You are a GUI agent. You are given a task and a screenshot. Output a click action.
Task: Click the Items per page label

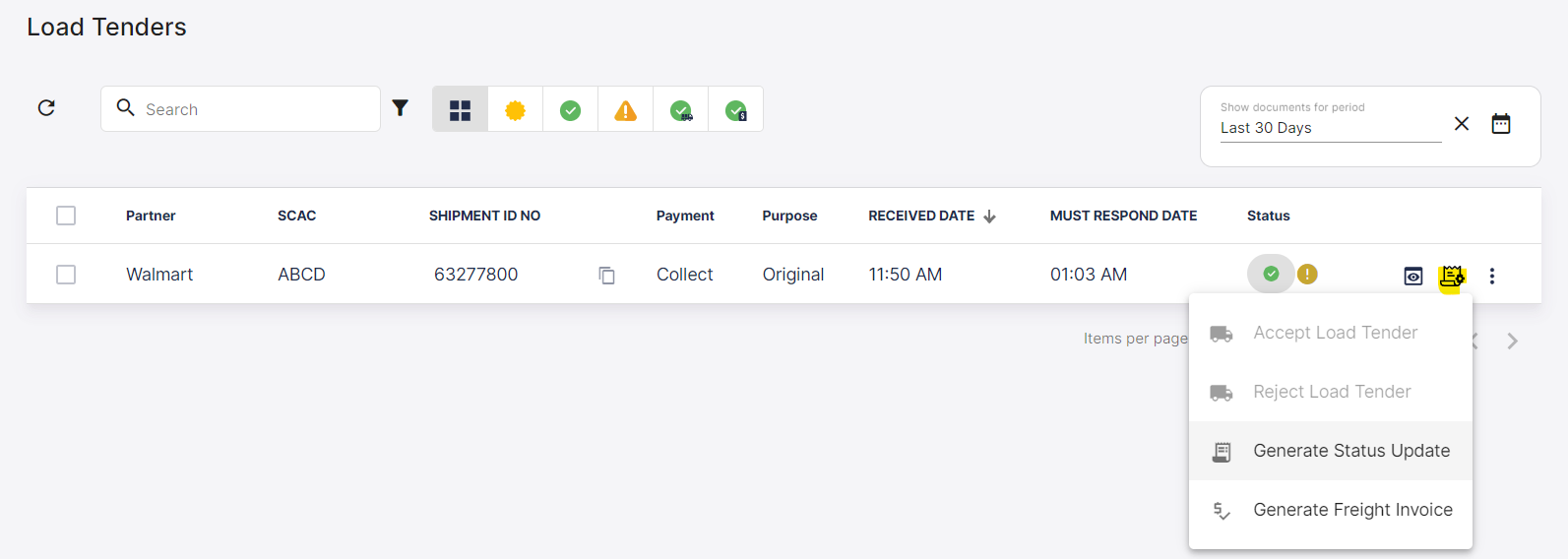pyautogui.click(x=1136, y=339)
